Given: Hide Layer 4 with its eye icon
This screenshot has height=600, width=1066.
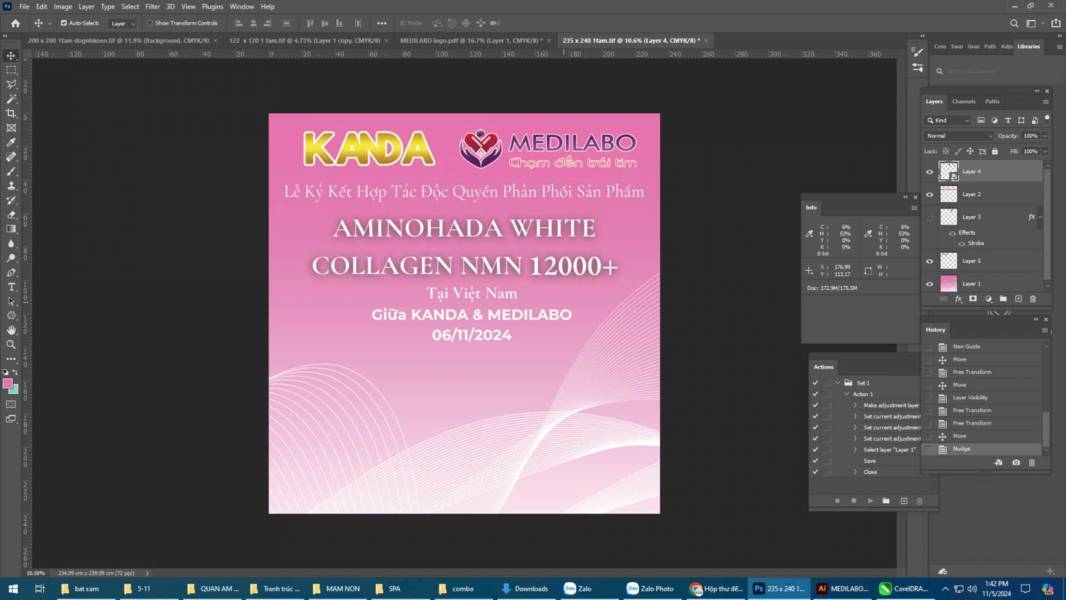Looking at the screenshot, I should coord(929,172).
